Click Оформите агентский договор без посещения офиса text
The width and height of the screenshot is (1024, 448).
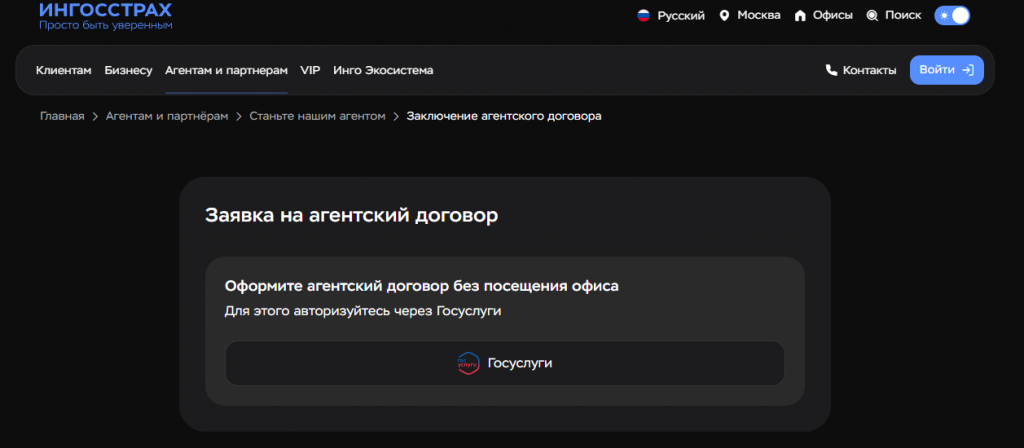[421, 286]
